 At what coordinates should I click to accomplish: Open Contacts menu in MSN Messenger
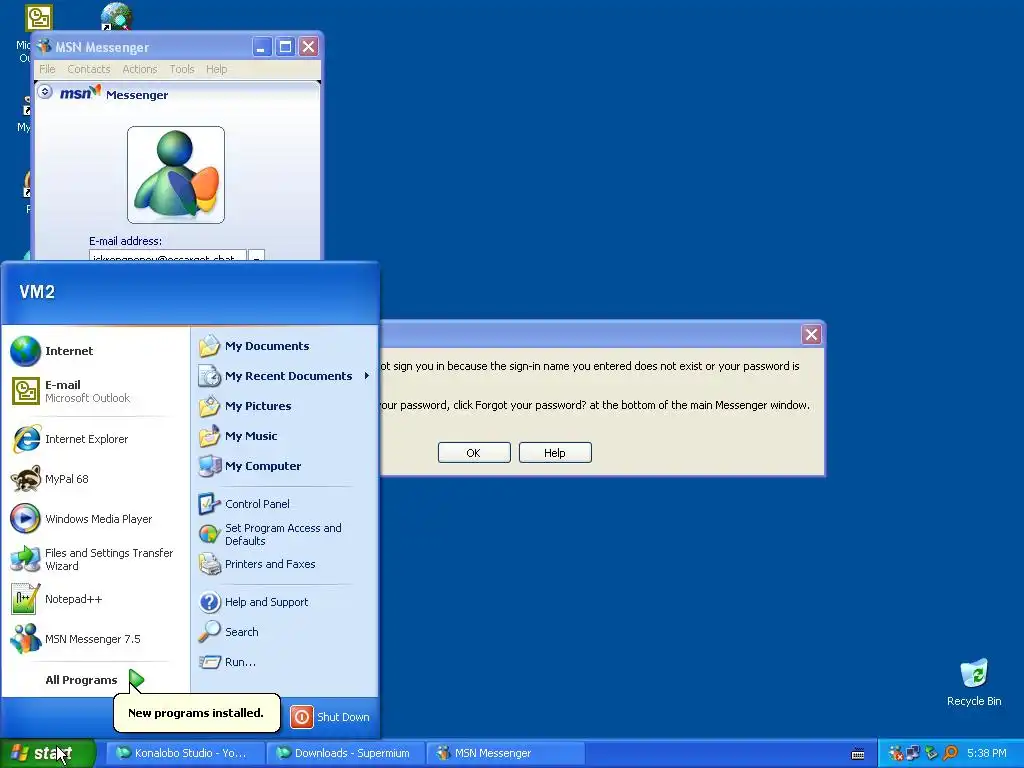pyautogui.click(x=89, y=69)
